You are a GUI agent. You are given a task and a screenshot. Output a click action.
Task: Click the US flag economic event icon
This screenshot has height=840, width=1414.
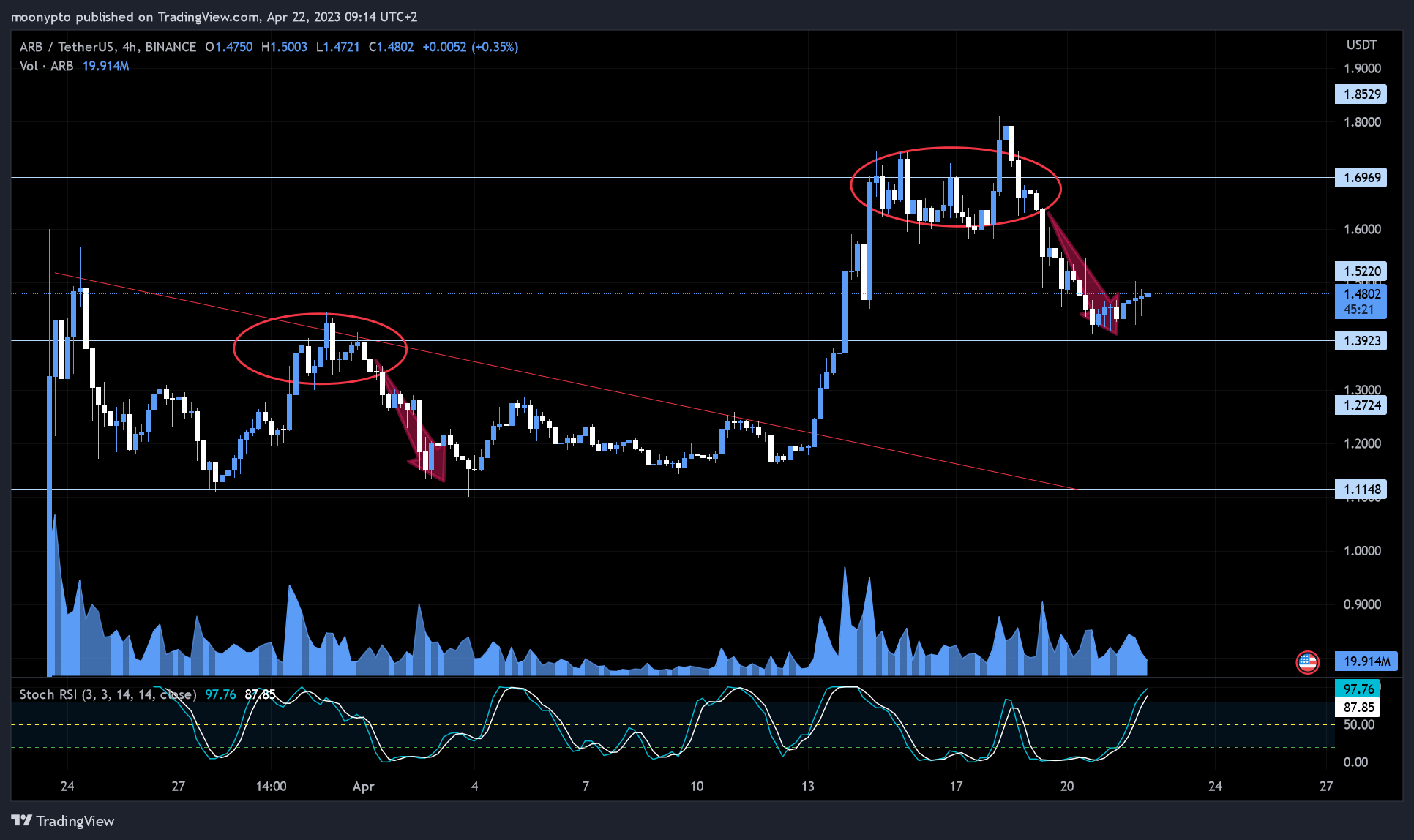(x=1307, y=662)
